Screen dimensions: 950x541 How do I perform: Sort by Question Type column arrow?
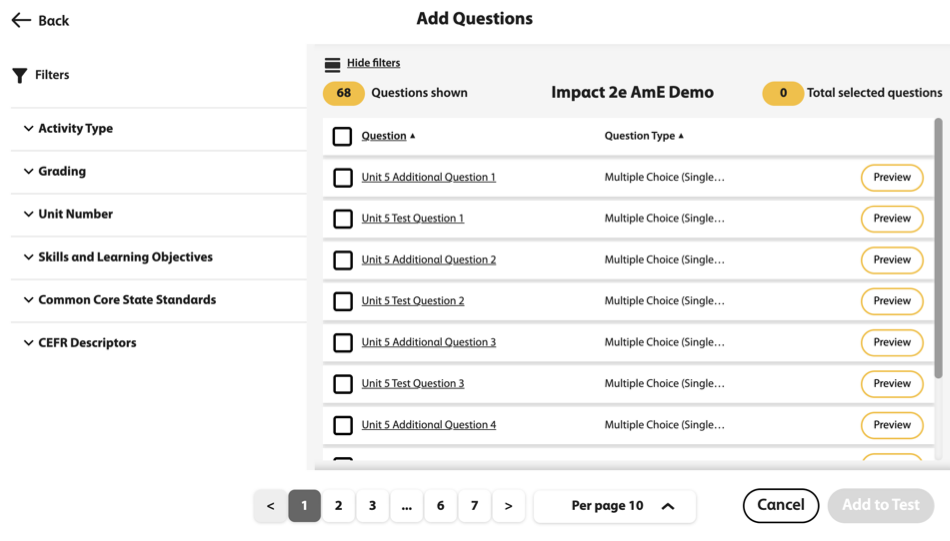pos(681,136)
